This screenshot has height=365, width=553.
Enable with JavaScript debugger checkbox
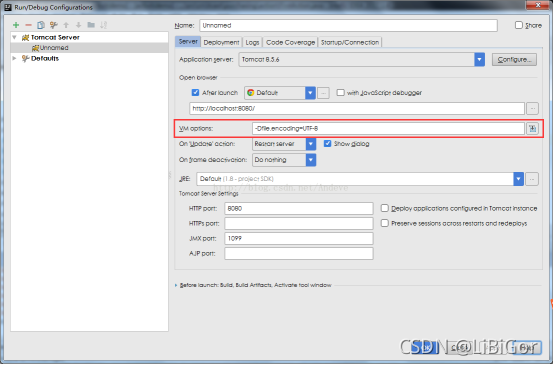[x=340, y=93]
